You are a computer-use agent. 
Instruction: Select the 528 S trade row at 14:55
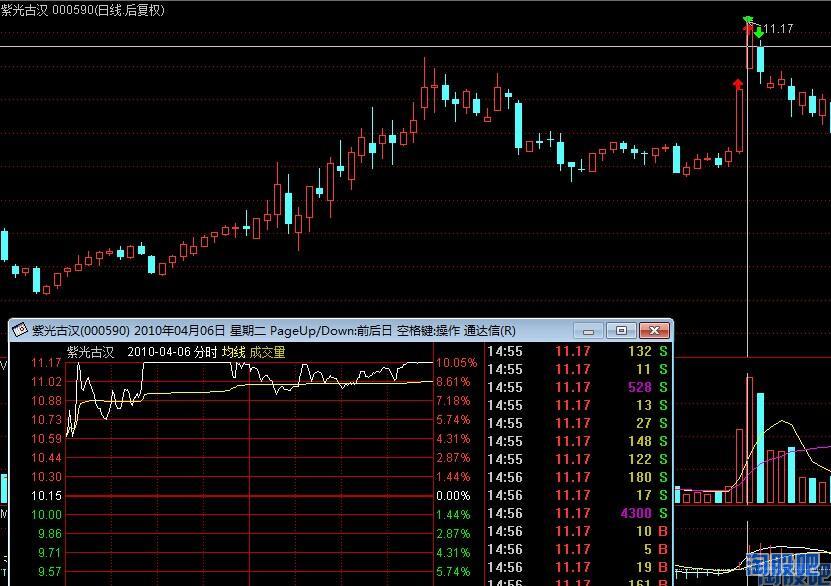coord(578,387)
